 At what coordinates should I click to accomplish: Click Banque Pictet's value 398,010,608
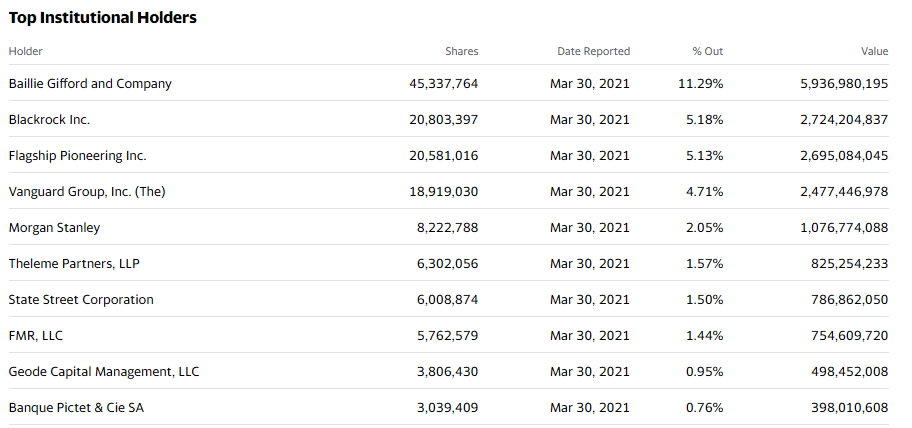click(x=849, y=408)
